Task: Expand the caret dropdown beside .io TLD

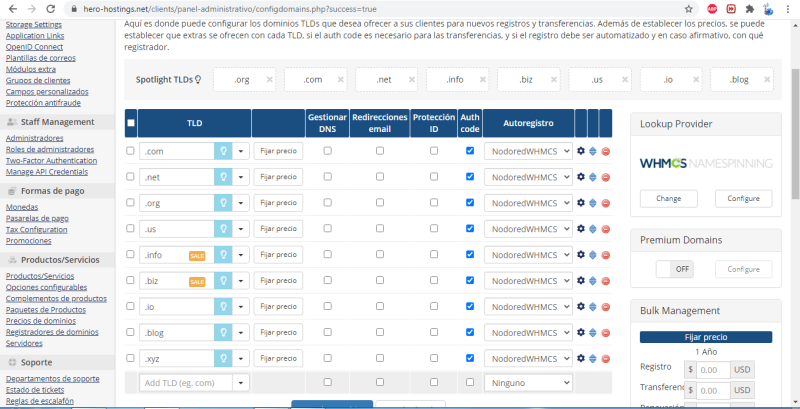Action: click(x=241, y=306)
